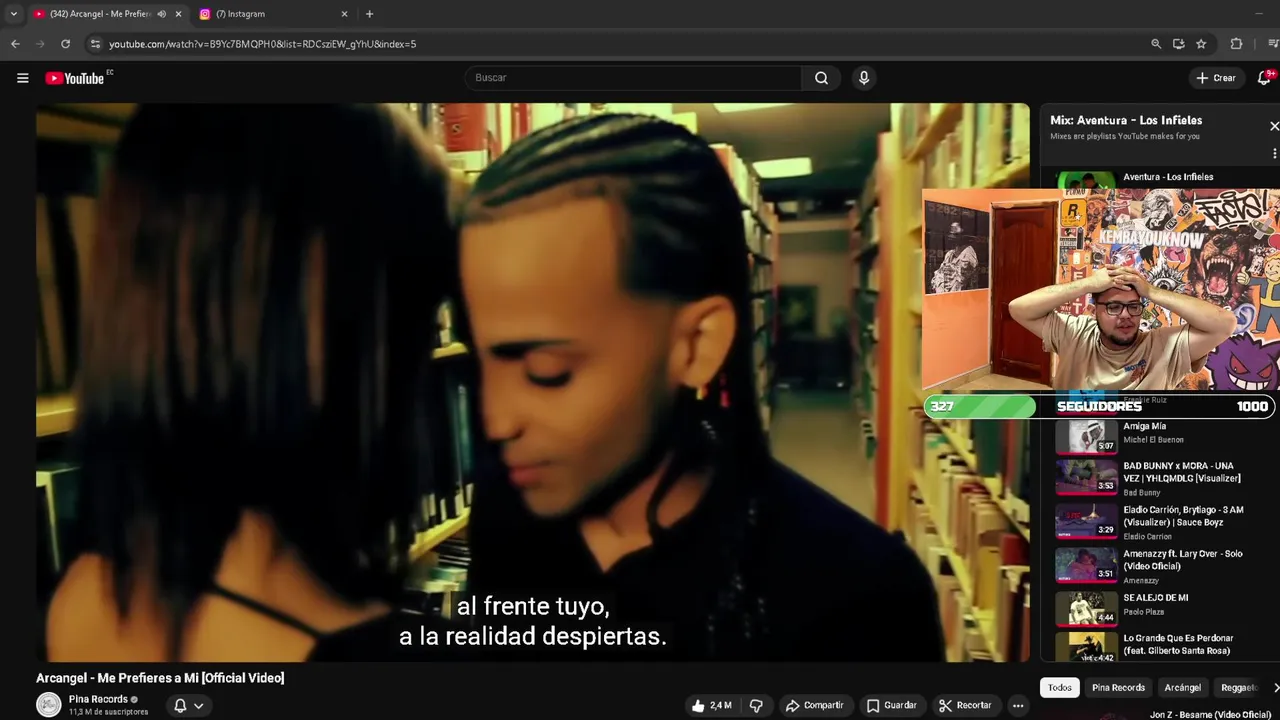1280x720 pixels.
Task: Open more actions three-dot menu under video
Action: pos(1018,705)
